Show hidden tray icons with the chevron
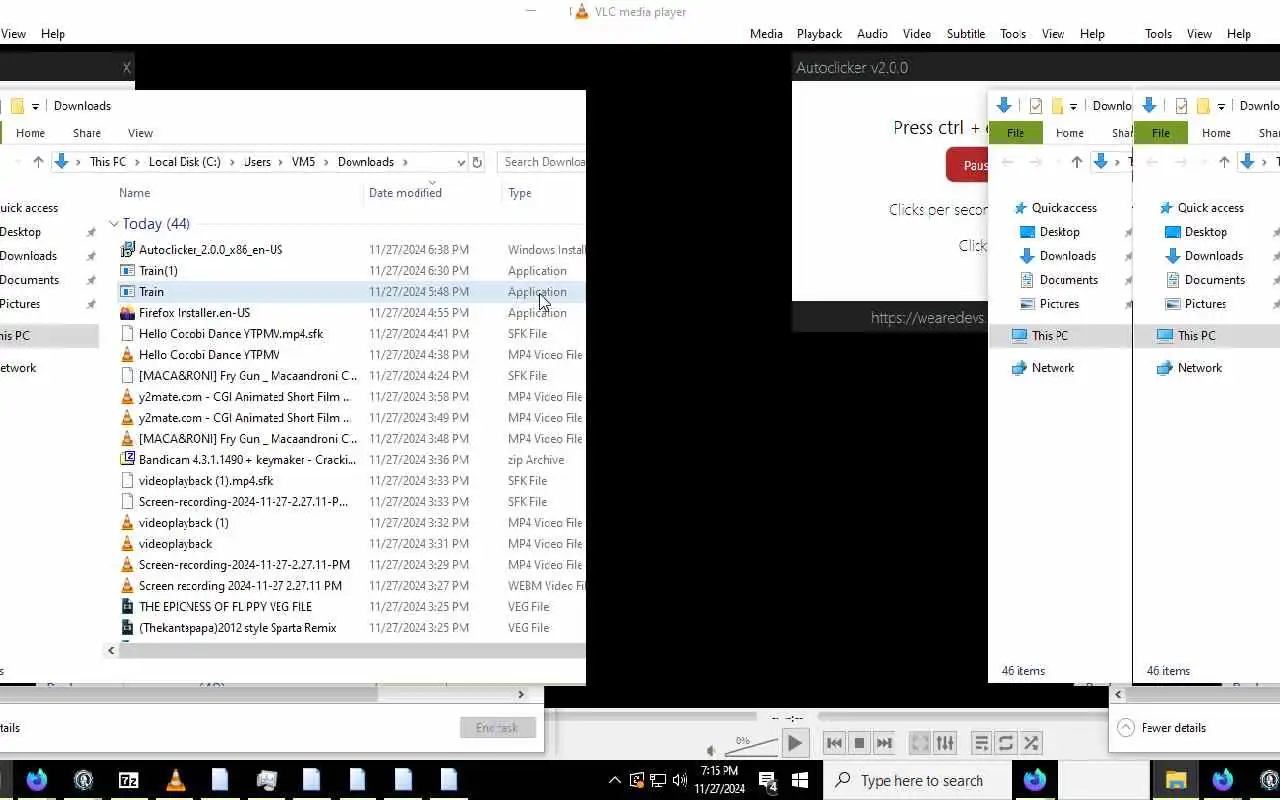The image size is (1280, 800). pos(614,780)
